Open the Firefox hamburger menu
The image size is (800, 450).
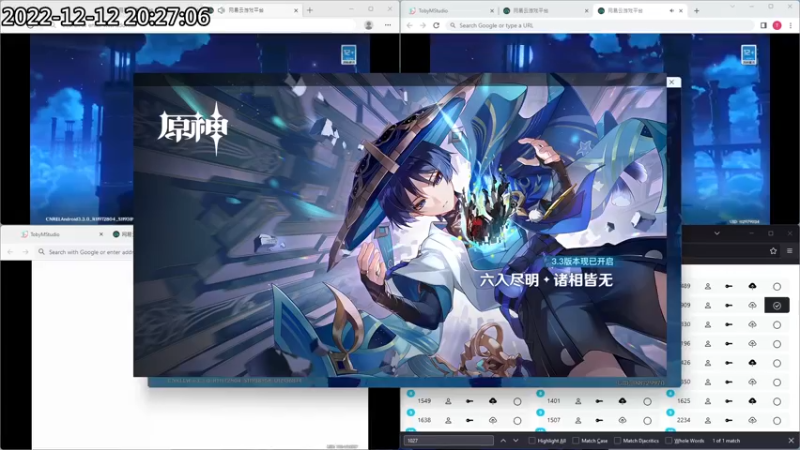[x=790, y=251]
